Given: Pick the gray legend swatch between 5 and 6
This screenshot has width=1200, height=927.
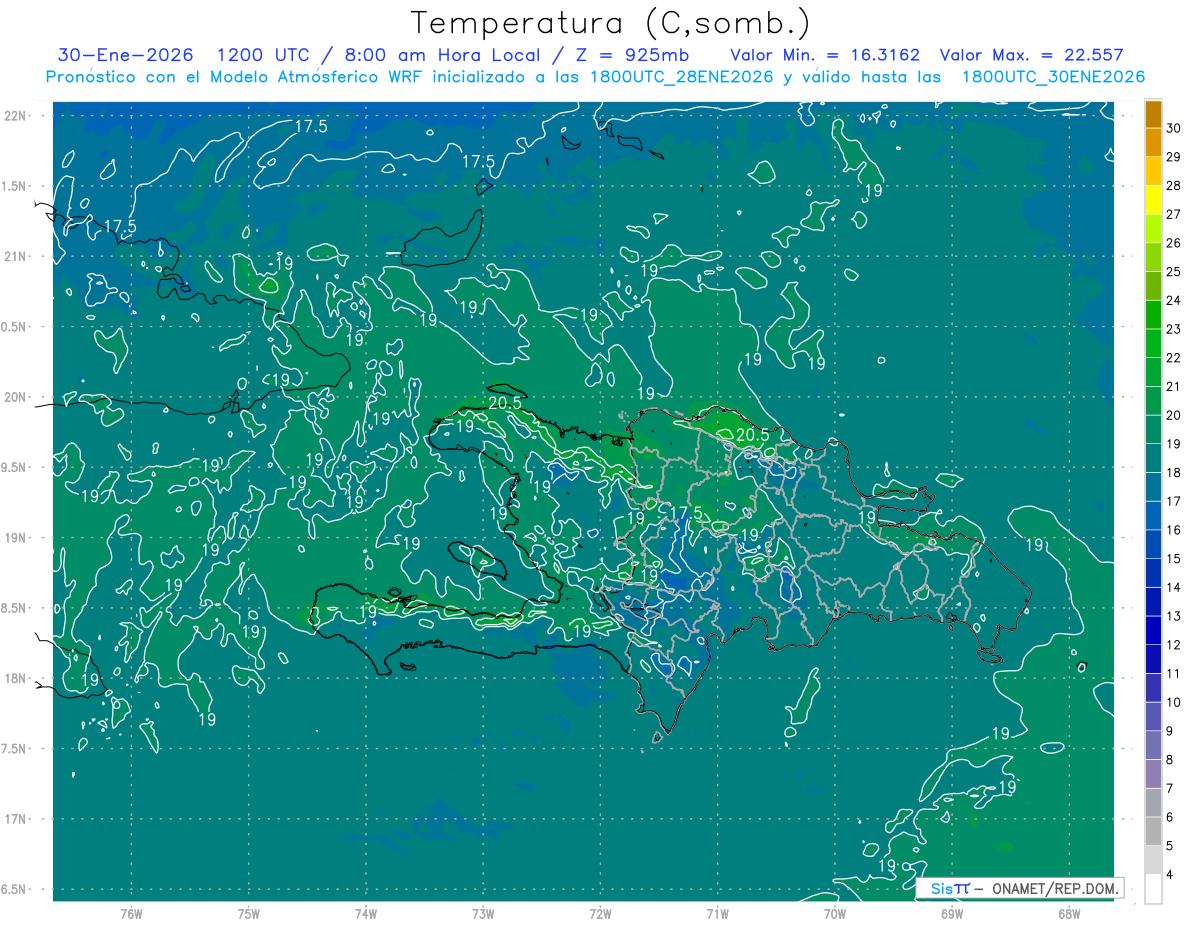Looking at the screenshot, I should (x=1153, y=832).
